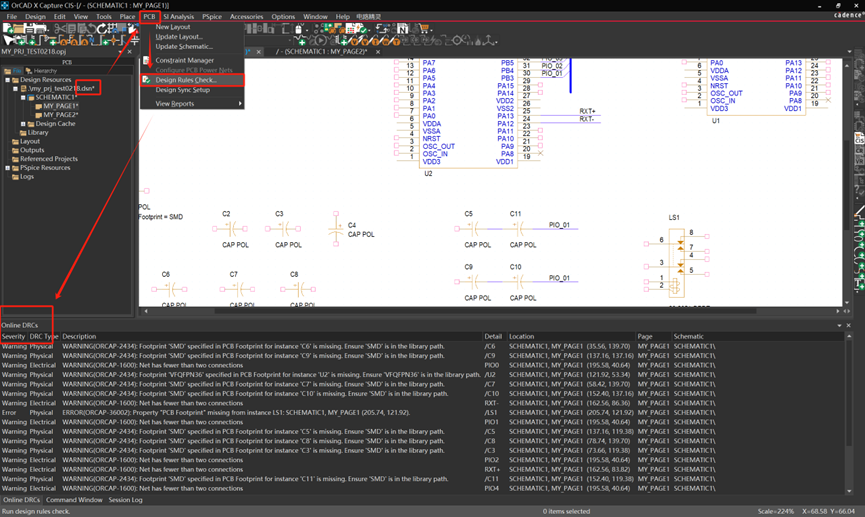Click capacitor C4 in schematic

coord(336,228)
